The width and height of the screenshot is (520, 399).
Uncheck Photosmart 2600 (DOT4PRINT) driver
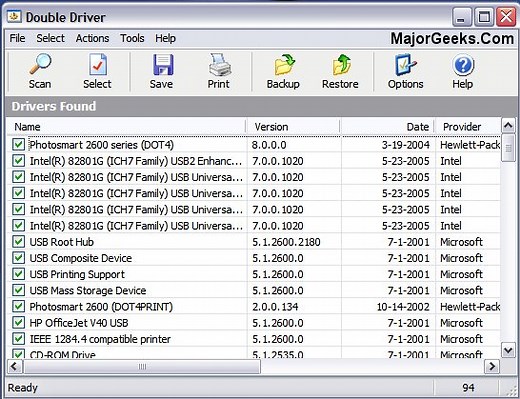click(18, 306)
